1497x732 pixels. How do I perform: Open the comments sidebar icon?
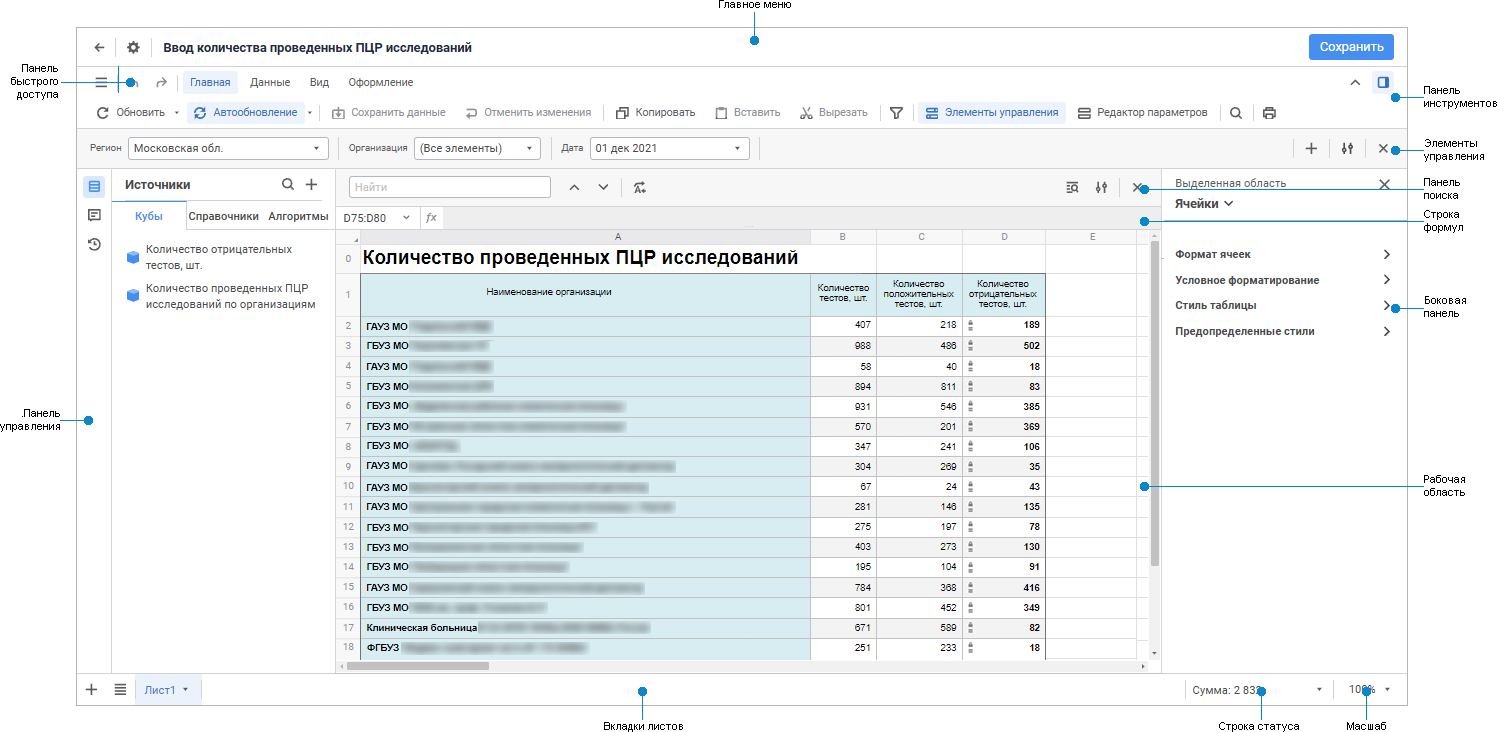tap(94, 215)
